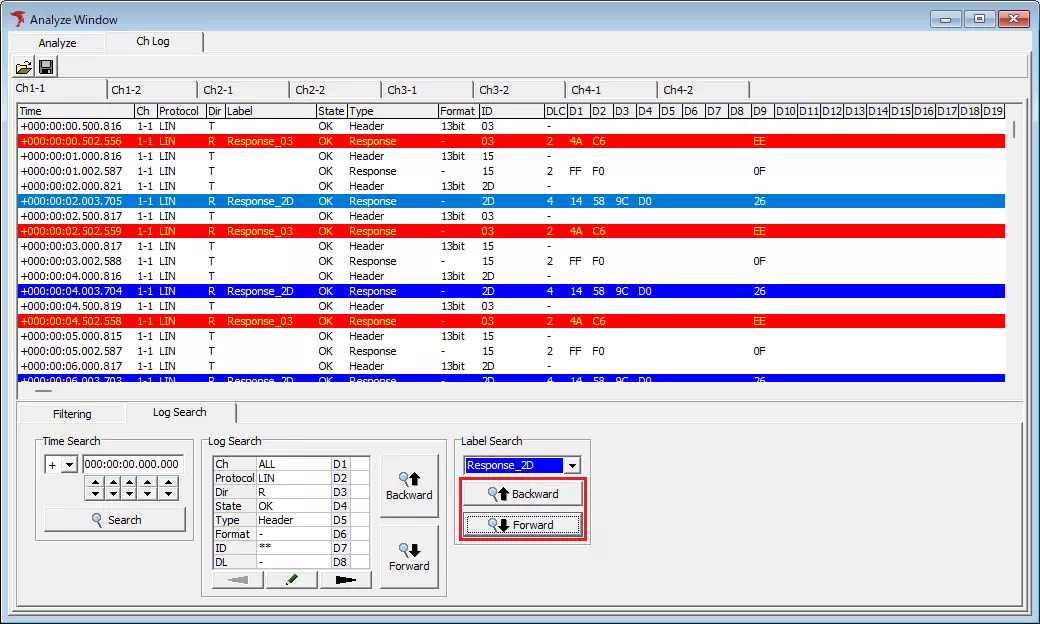Save the log with floppy disk icon

point(46,67)
